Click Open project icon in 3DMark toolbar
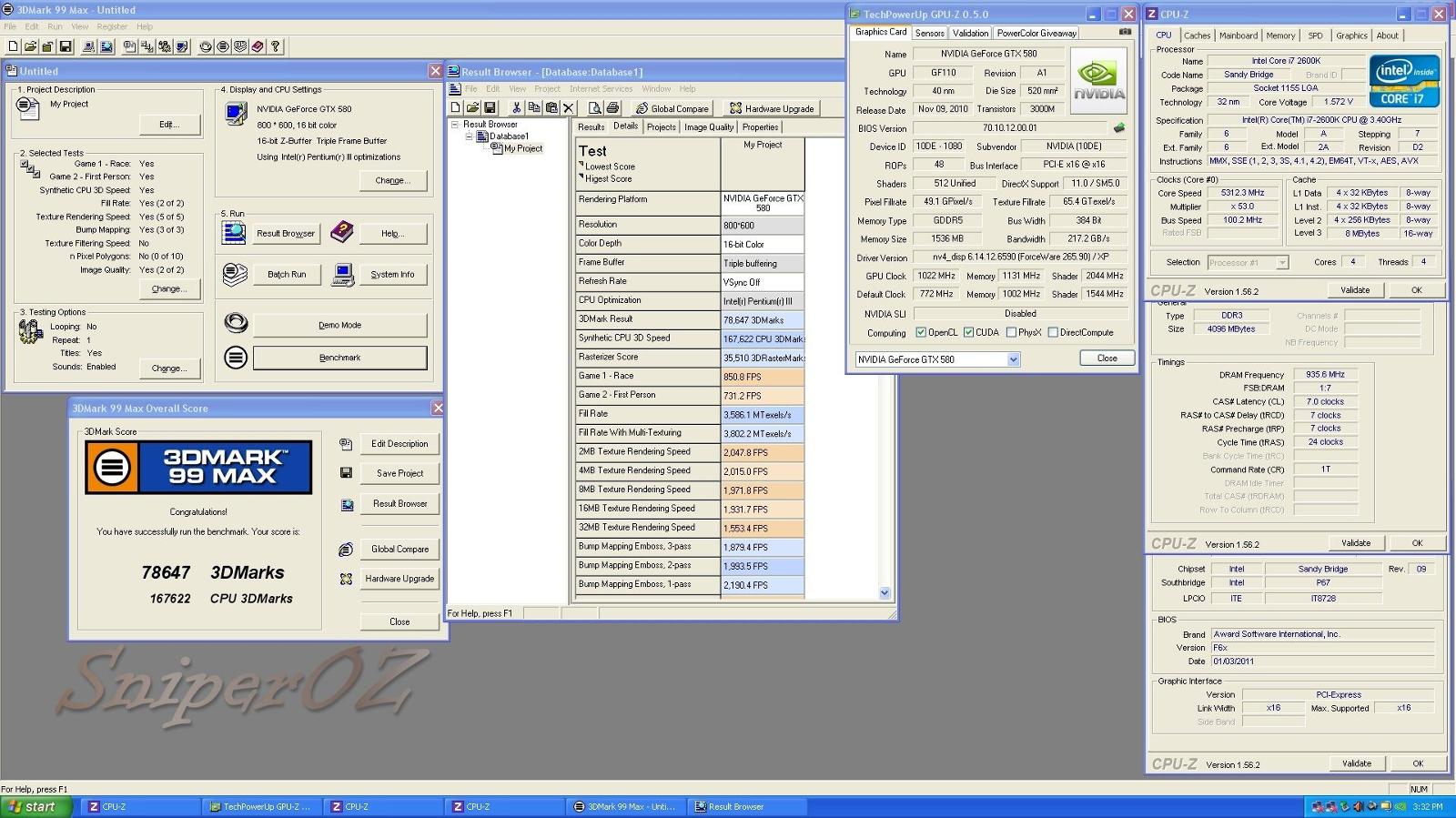The height and width of the screenshot is (818, 1456). 30,45
